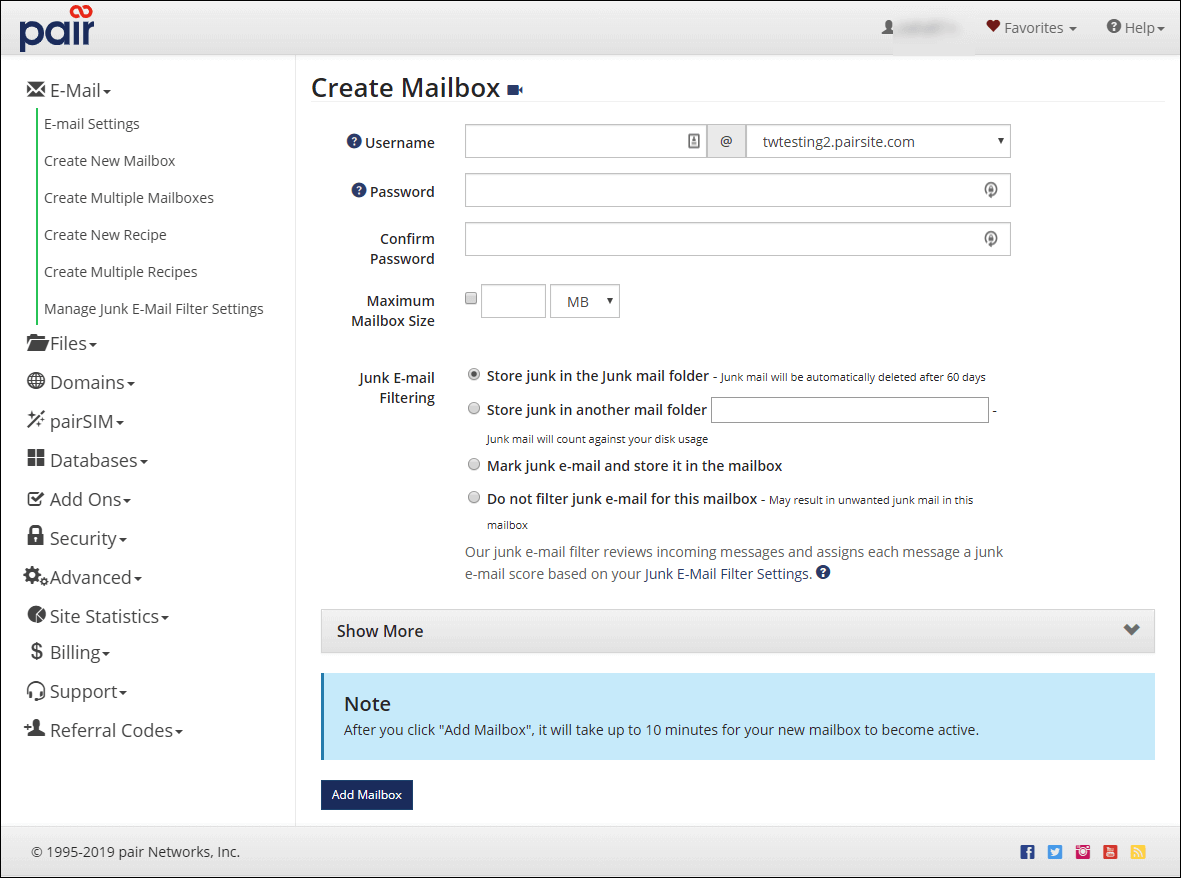Open the MB size unit dropdown
This screenshot has height=878, width=1181.
point(585,301)
